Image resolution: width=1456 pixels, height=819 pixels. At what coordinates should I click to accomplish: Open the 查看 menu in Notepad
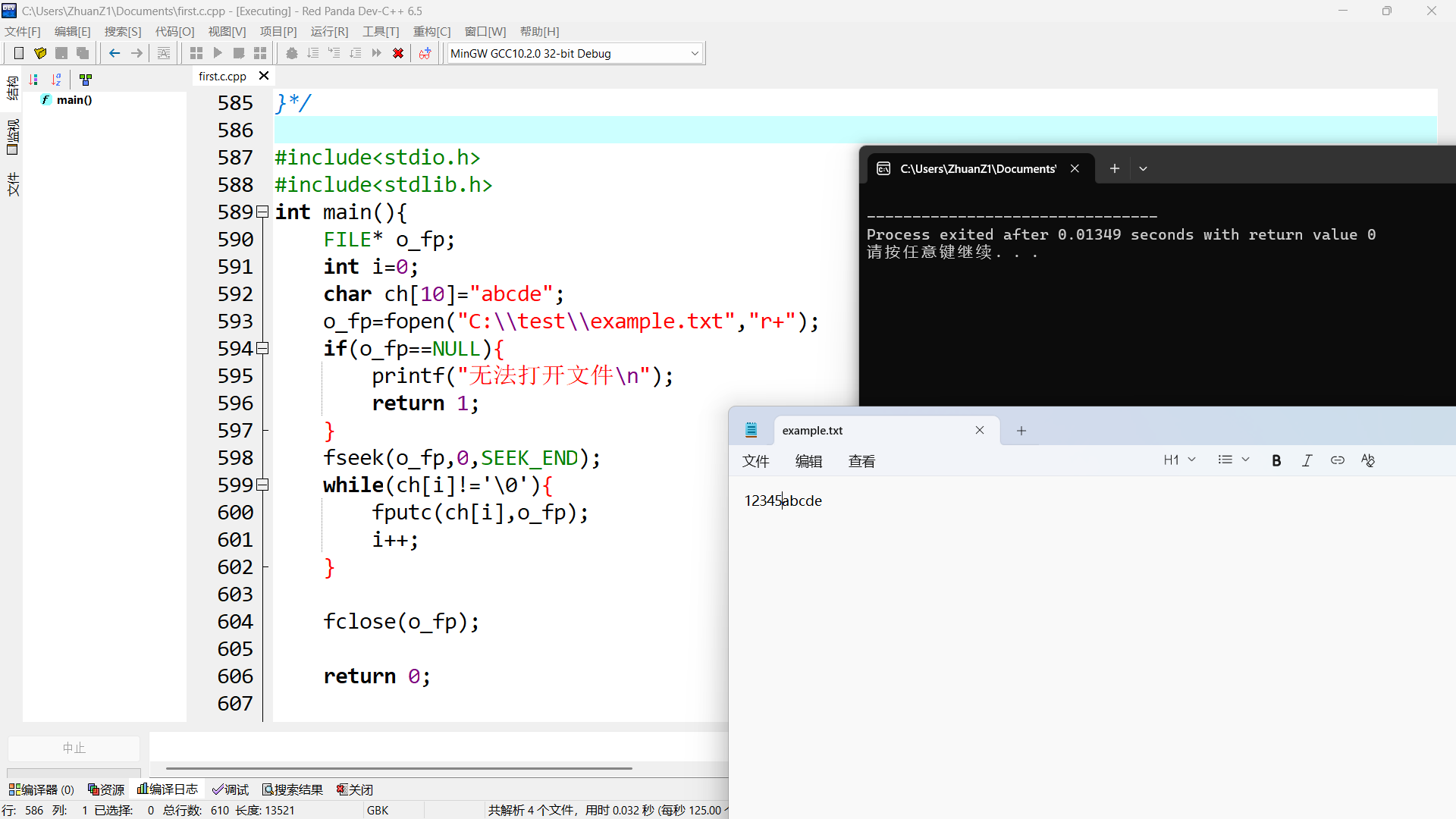click(861, 461)
